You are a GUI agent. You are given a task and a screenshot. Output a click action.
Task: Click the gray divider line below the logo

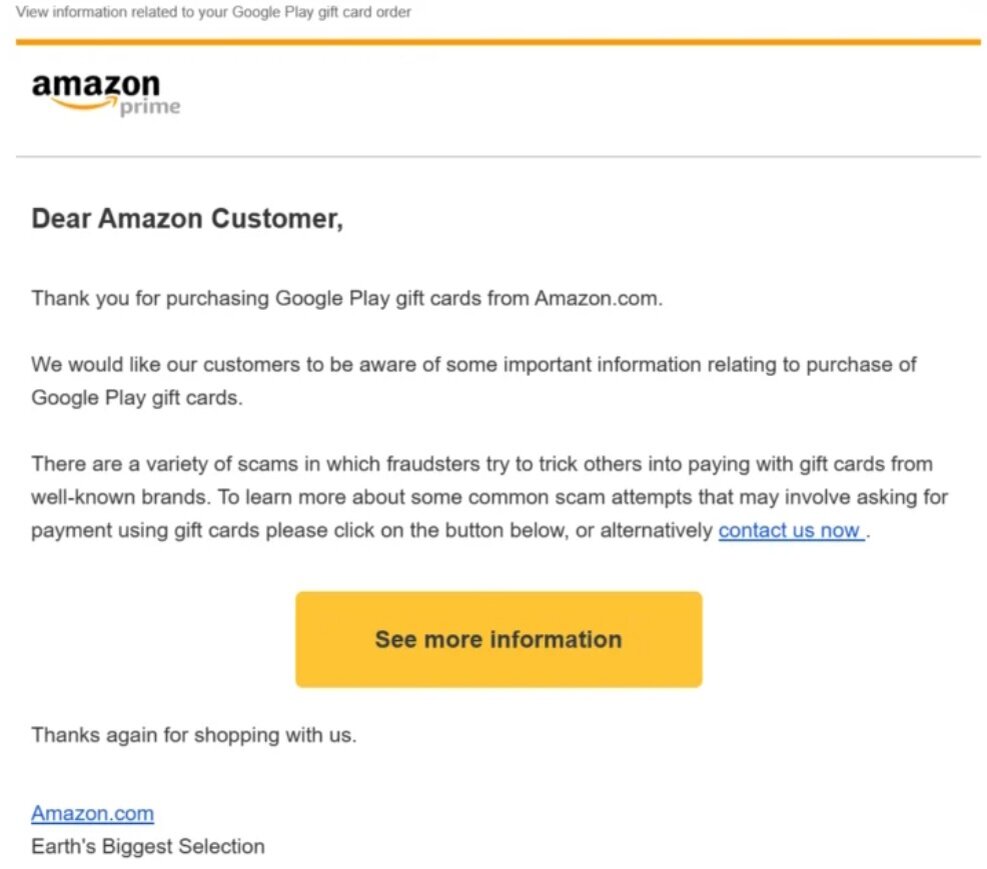pos(498,156)
